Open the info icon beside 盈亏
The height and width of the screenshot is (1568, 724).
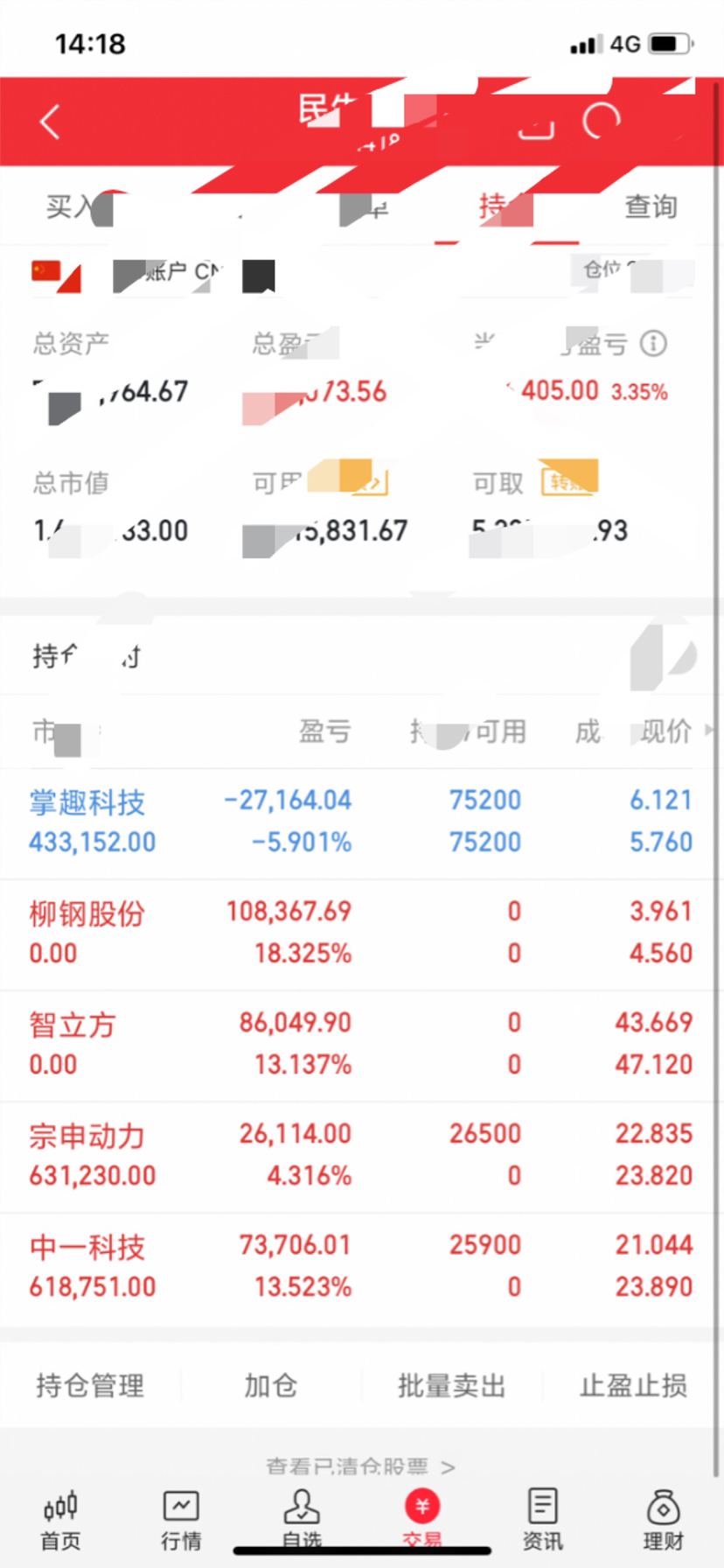[x=653, y=343]
